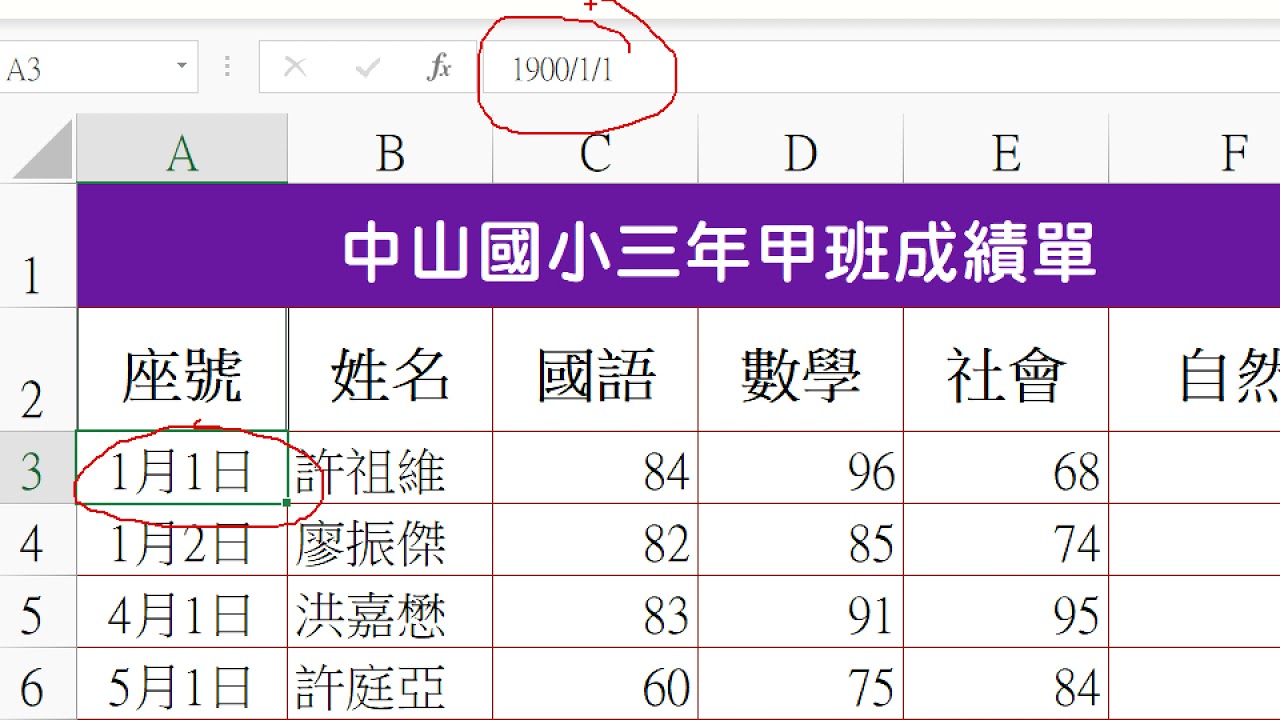Select row 5 header
This screenshot has height=720, width=1280.
click(38, 611)
